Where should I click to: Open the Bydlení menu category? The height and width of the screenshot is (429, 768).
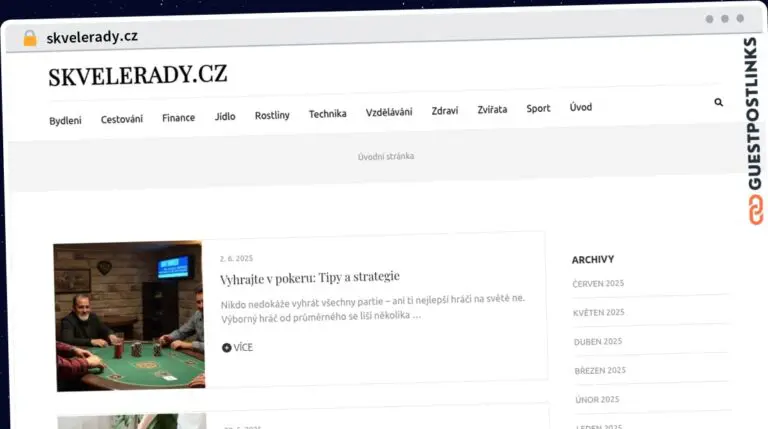click(x=65, y=120)
